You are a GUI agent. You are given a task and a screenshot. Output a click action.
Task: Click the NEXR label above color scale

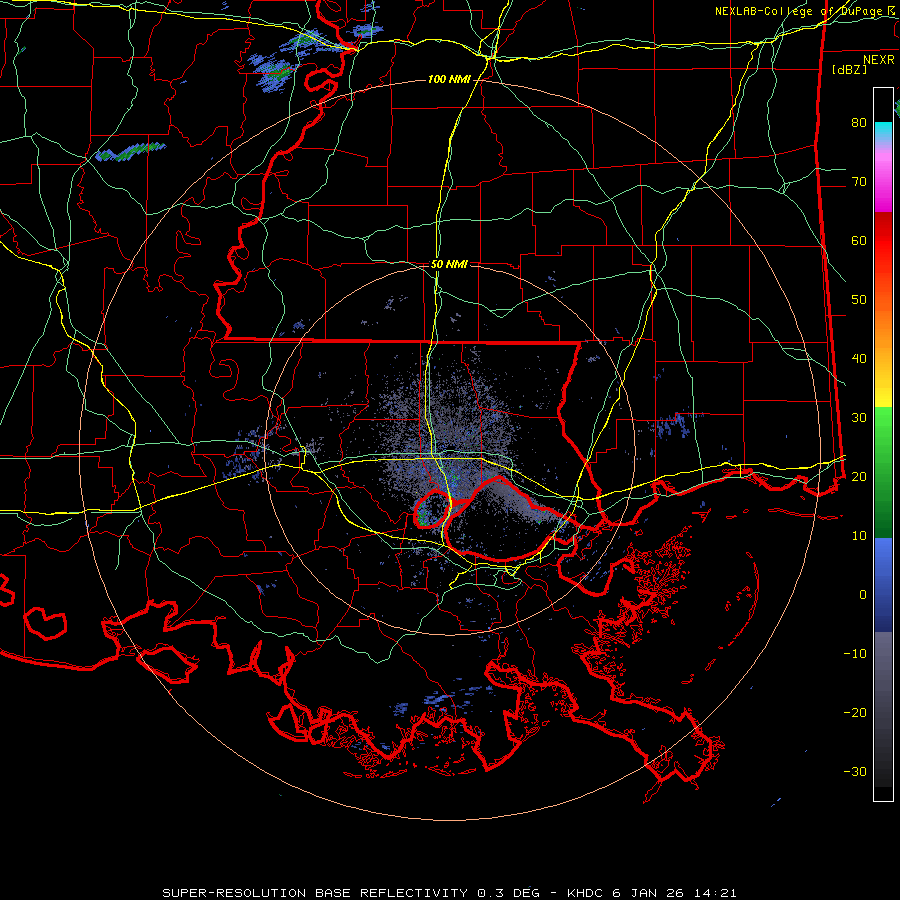tap(878, 60)
